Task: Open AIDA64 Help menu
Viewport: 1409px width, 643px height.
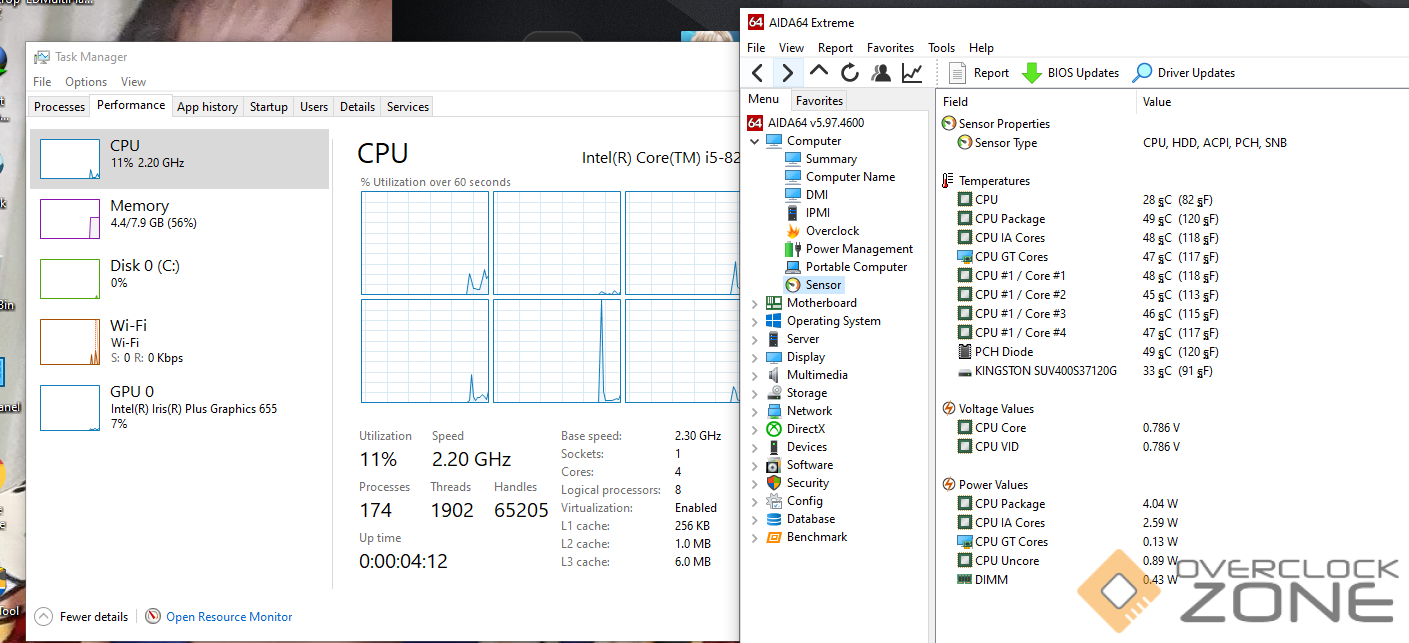Action: coord(981,47)
